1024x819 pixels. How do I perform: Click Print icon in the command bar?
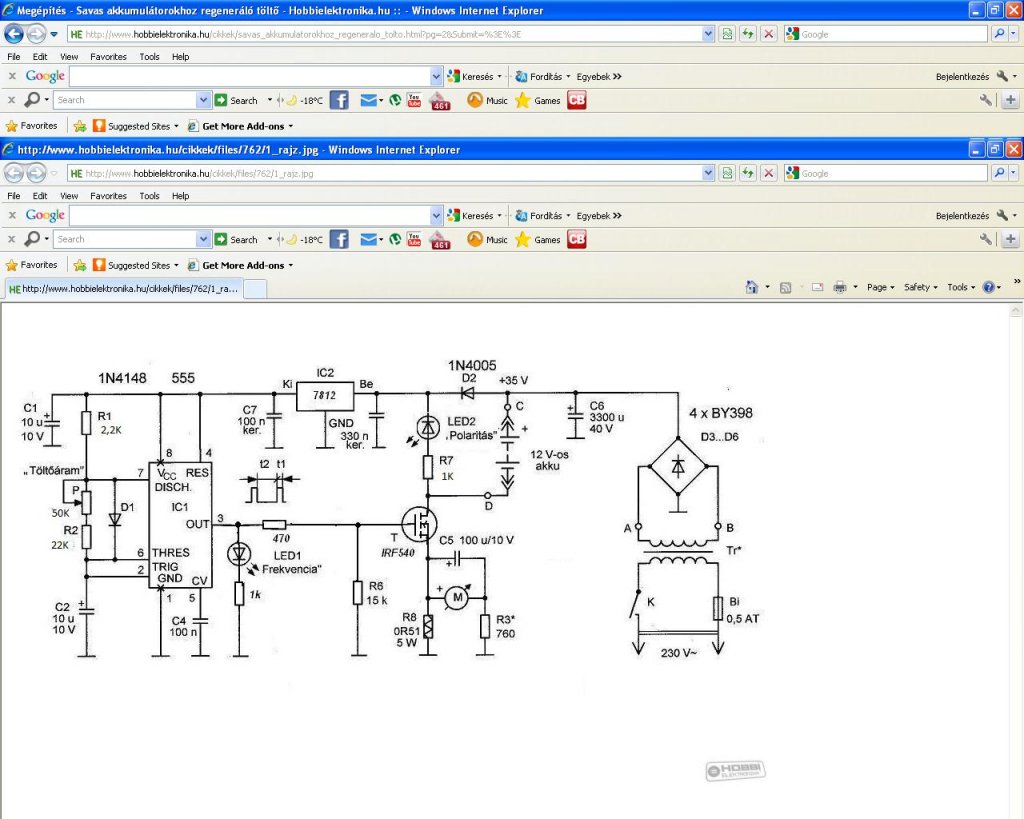pos(840,287)
